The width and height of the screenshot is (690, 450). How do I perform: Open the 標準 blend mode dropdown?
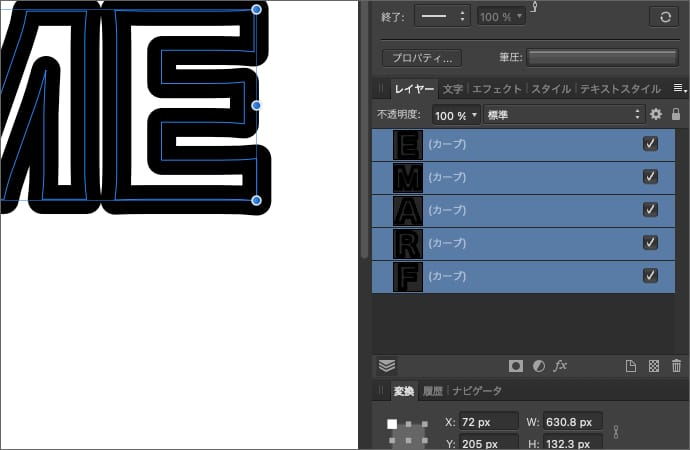point(563,115)
